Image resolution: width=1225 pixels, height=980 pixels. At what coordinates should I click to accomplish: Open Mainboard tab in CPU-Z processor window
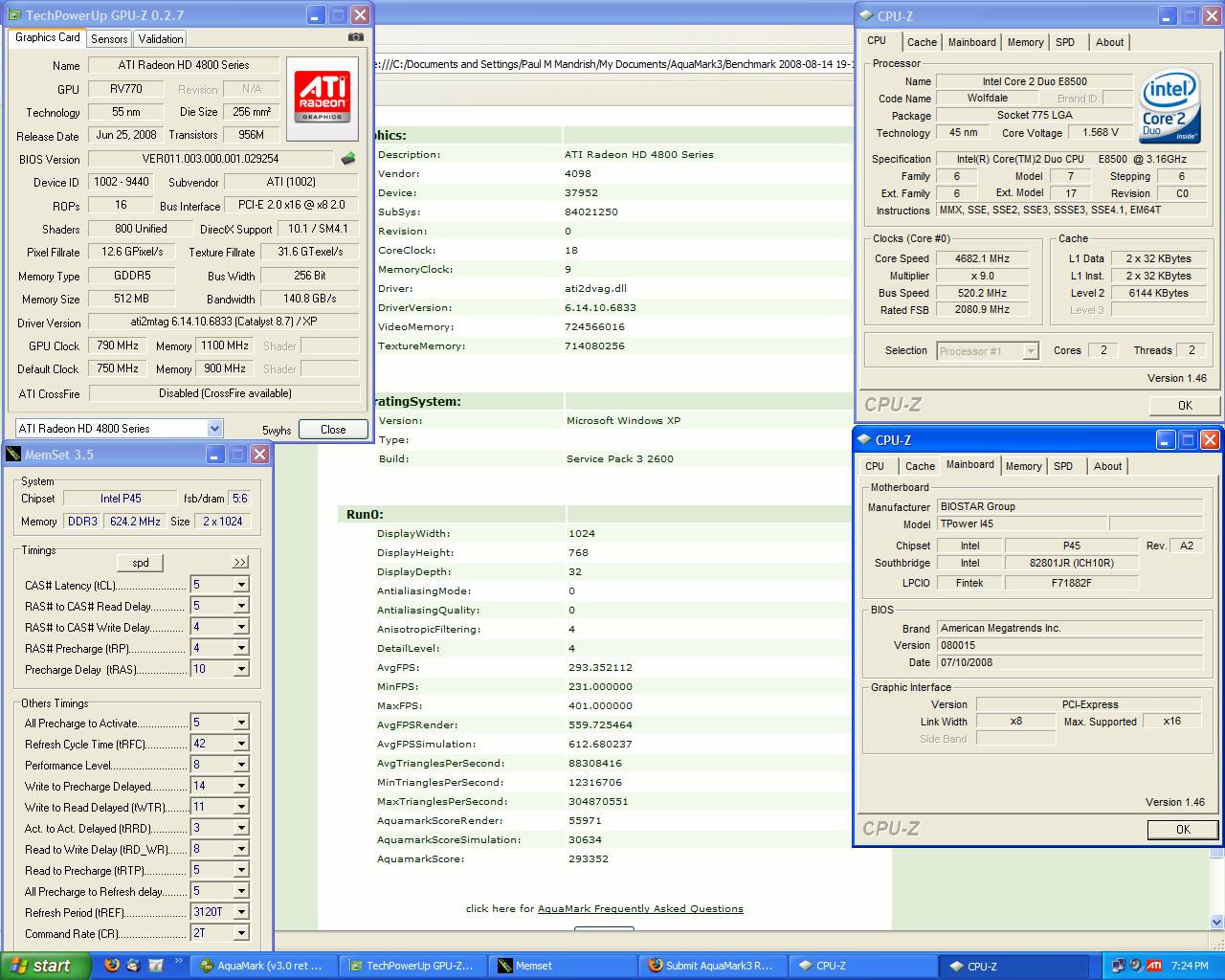tap(971, 42)
